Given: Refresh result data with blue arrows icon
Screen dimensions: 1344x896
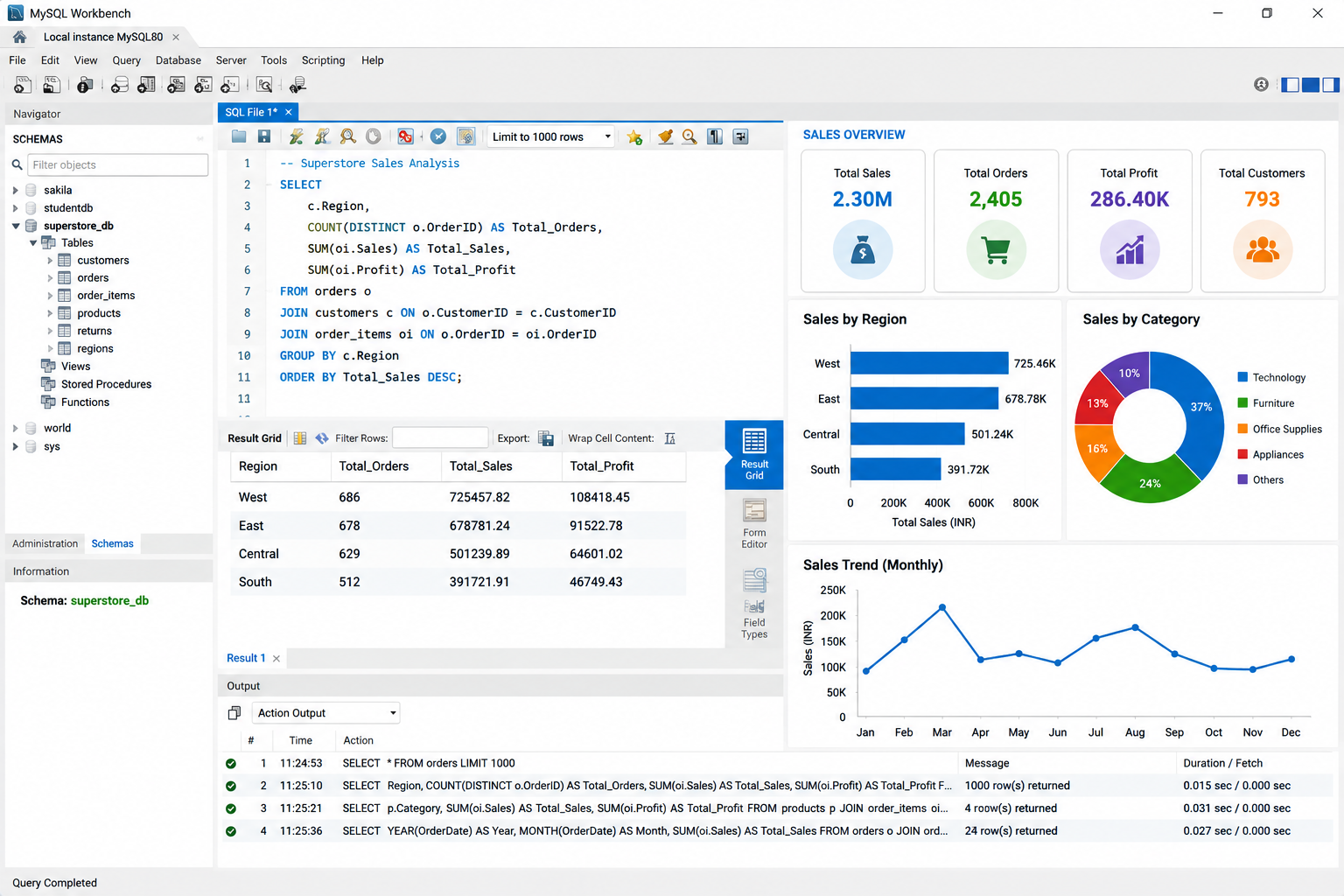Looking at the screenshot, I should [x=322, y=438].
